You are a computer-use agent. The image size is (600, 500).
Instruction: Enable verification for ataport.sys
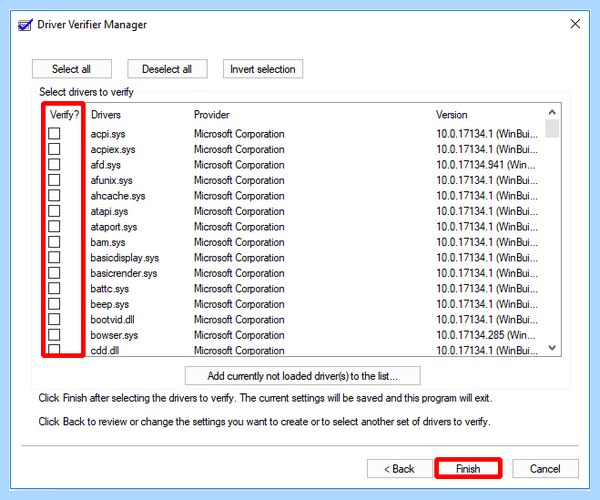(54, 226)
